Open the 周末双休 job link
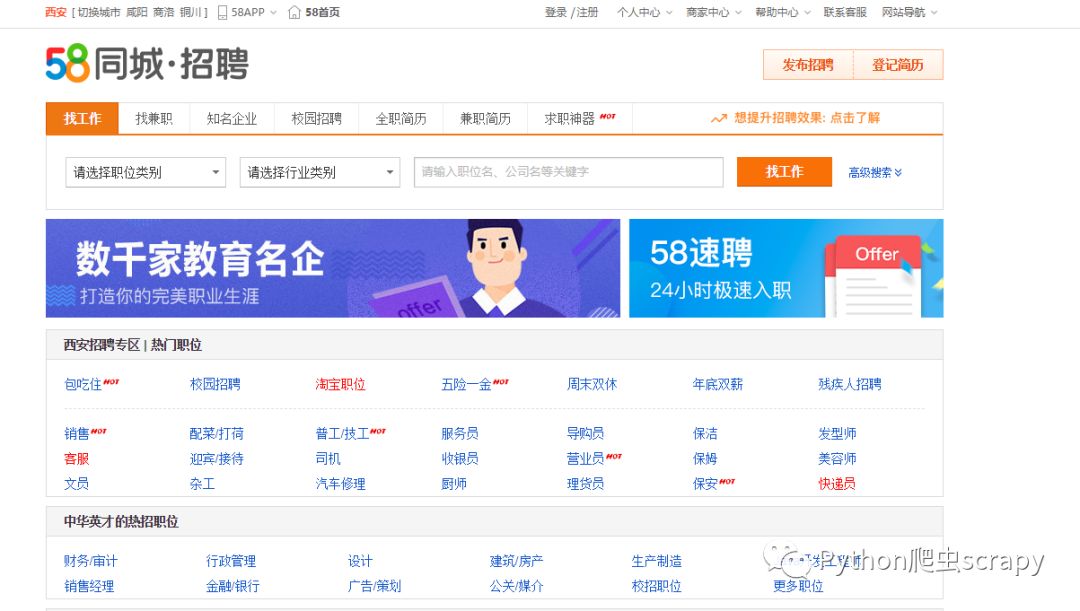This screenshot has height=611, width=1080. point(592,384)
